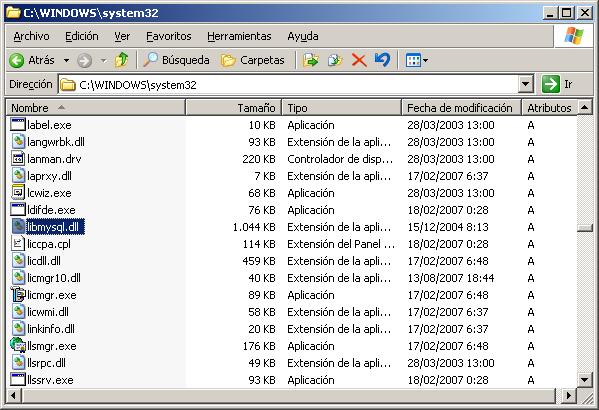Click the vertical scrollbar down arrow

(584, 380)
